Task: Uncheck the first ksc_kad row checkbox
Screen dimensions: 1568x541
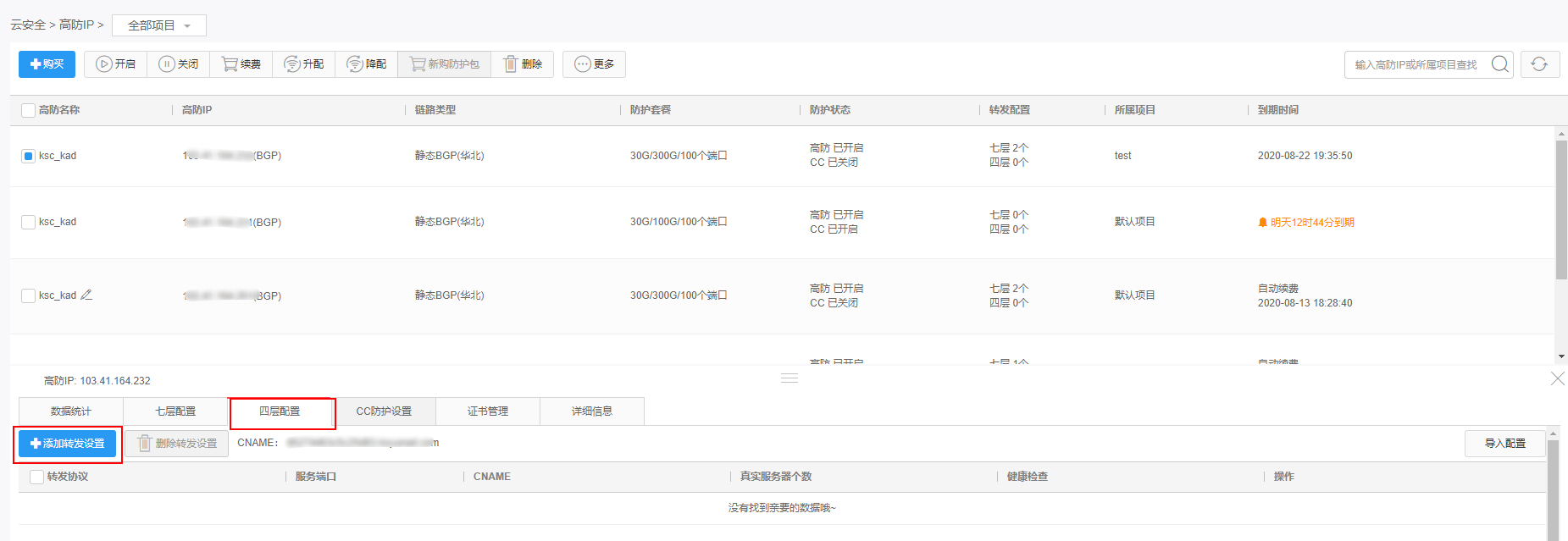Action: 28,156
